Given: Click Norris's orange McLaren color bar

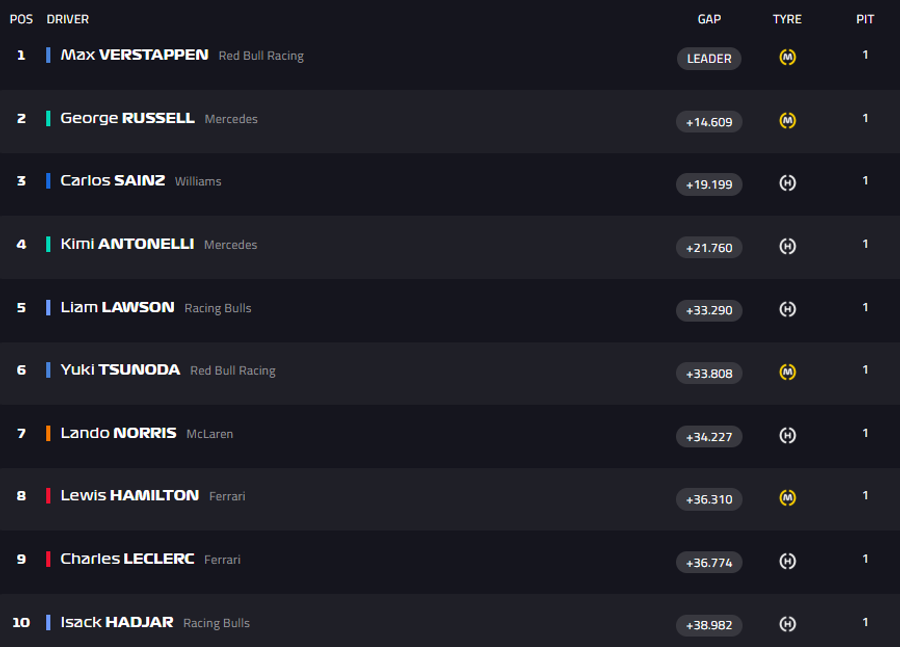Looking at the screenshot, I should pyautogui.click(x=48, y=433).
